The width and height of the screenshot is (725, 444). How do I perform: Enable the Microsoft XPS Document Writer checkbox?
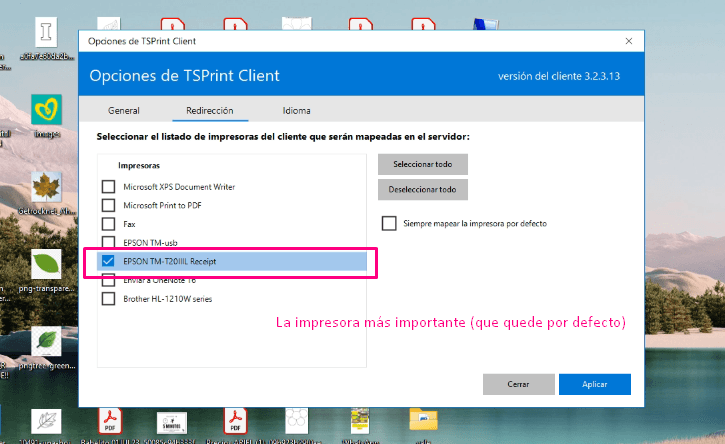[x=108, y=187]
